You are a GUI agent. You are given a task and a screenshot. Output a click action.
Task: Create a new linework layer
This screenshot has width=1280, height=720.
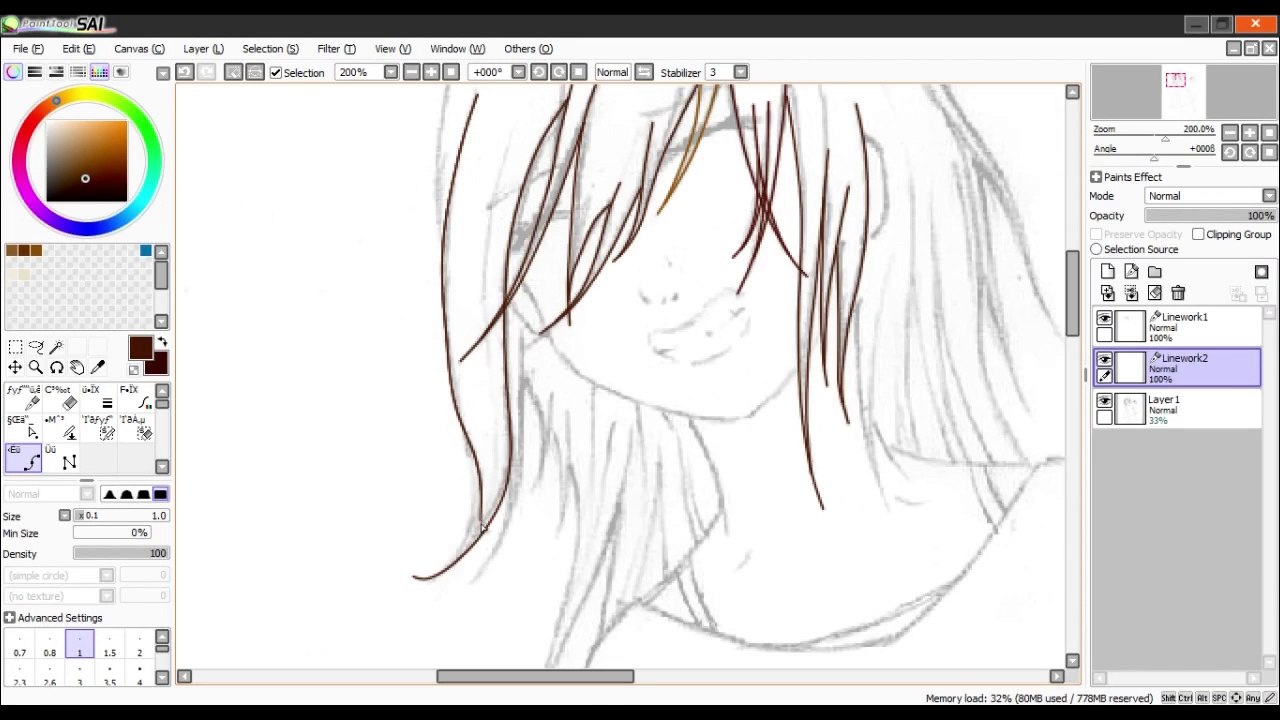coord(1131,272)
